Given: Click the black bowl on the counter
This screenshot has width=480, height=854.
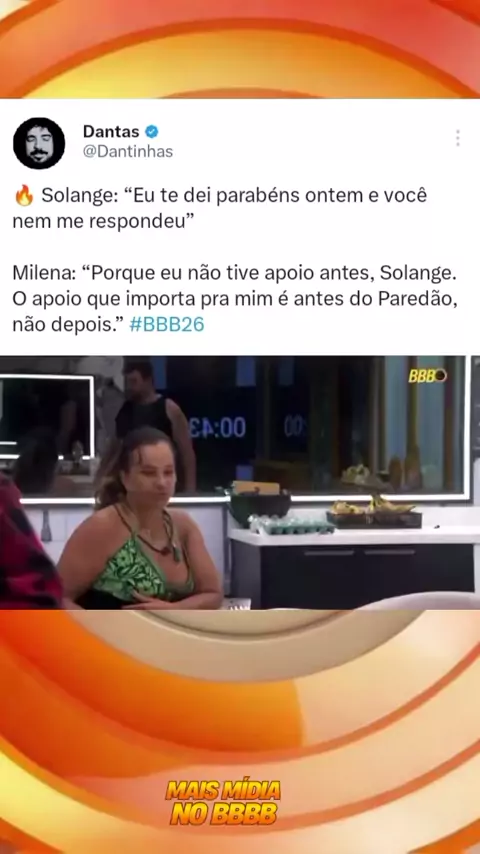Looking at the screenshot, I should pos(259,503).
